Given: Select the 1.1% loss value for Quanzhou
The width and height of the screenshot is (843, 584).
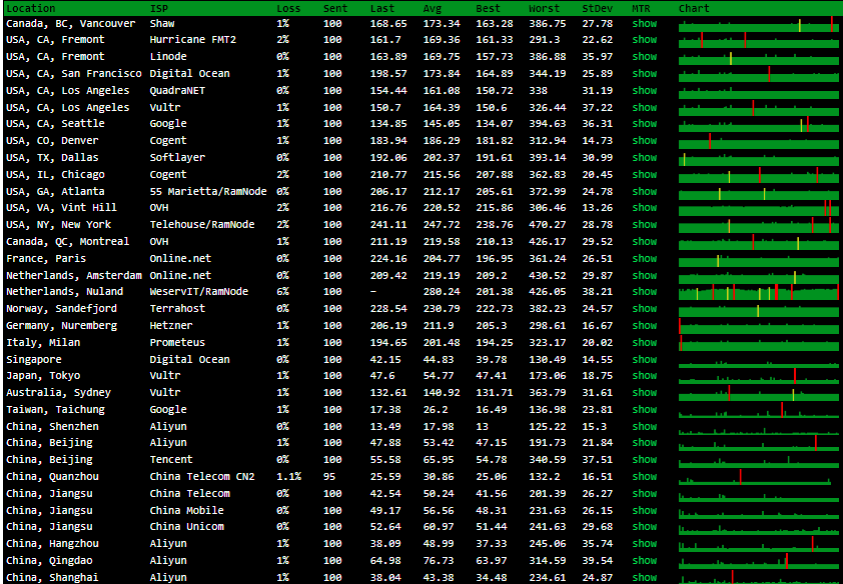Looking at the screenshot, I should [x=289, y=477].
